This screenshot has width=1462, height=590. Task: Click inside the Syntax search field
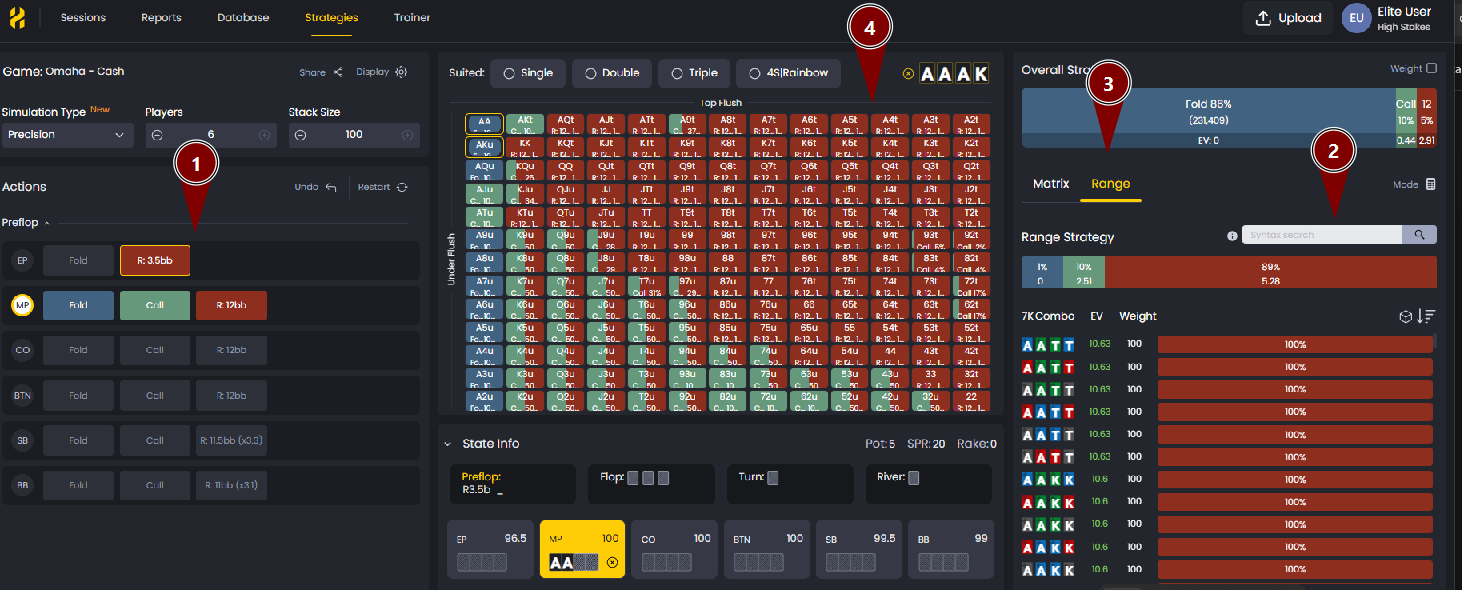coord(1320,234)
